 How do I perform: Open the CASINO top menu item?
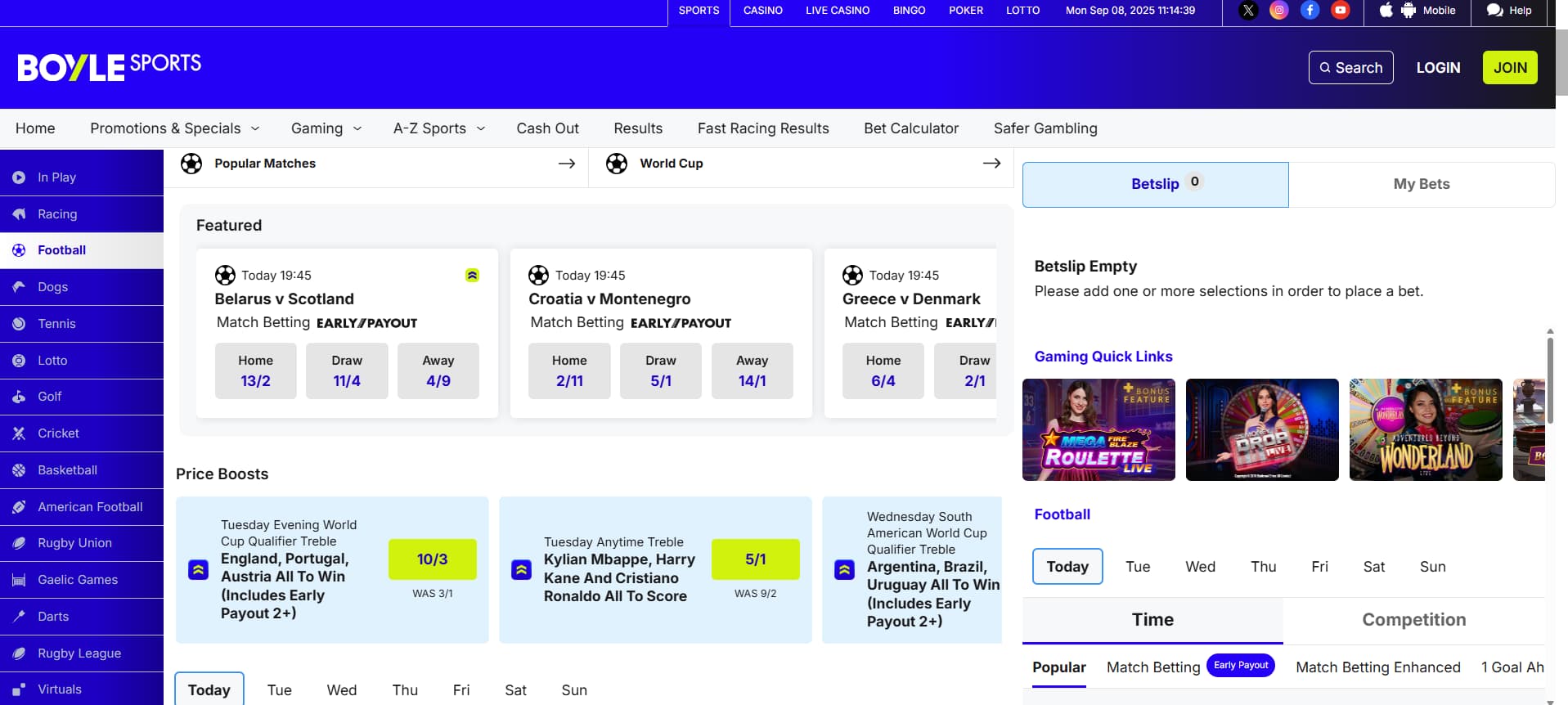click(763, 11)
